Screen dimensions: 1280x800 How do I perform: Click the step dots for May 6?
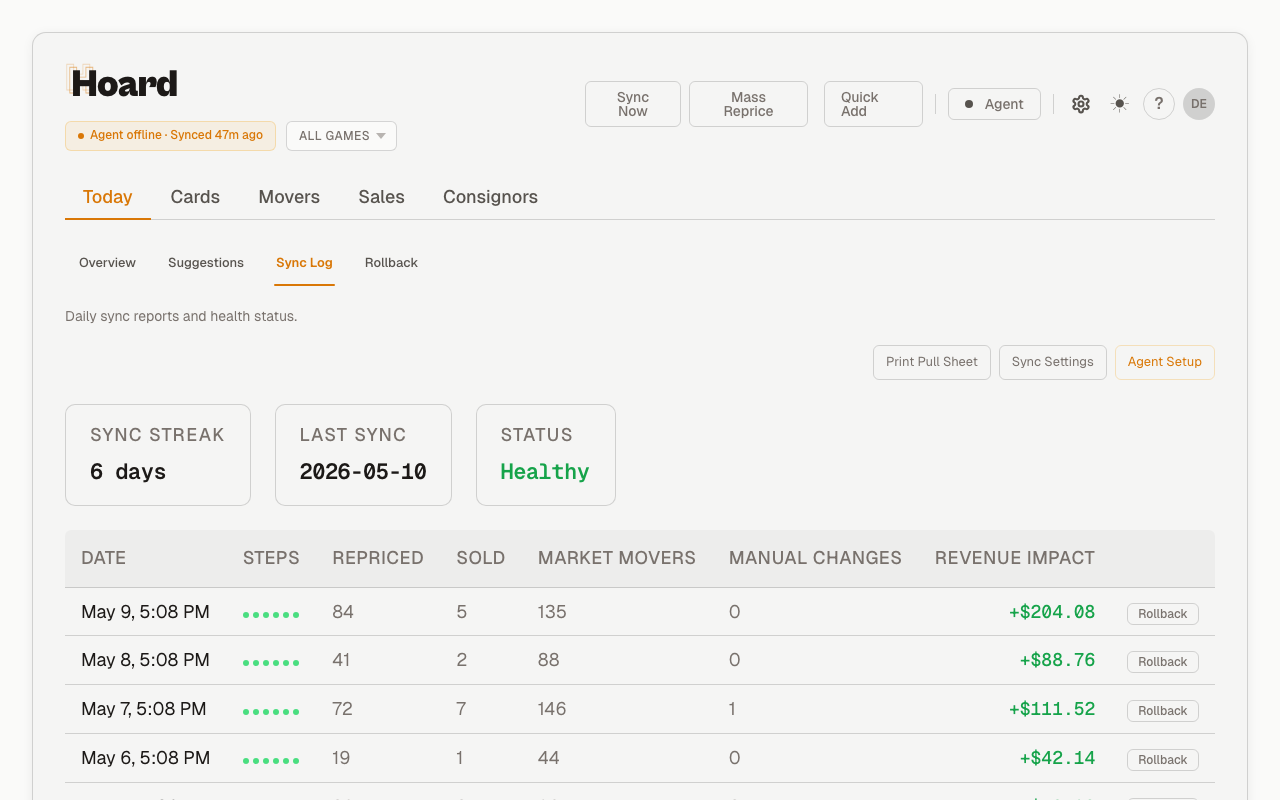pyautogui.click(x=271, y=760)
